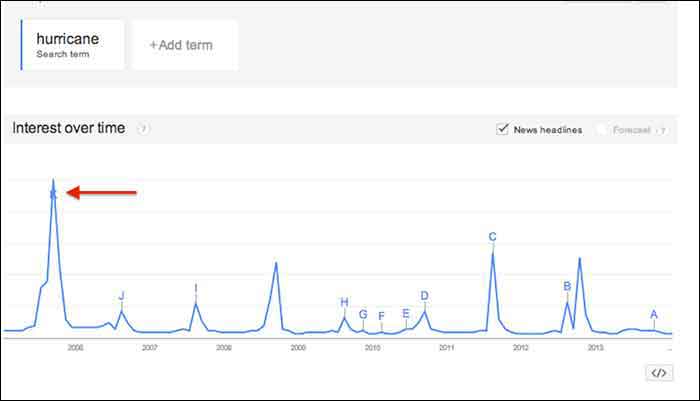Select headline marker I on the graph

tap(196, 288)
